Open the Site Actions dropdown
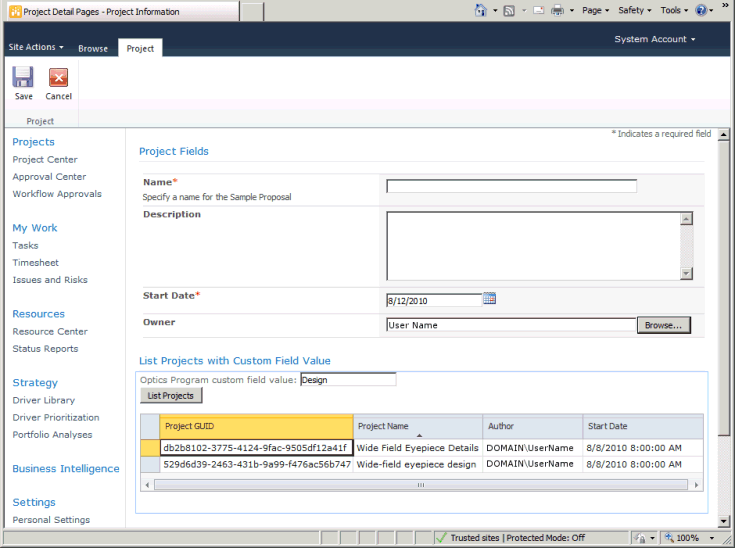 (36, 47)
